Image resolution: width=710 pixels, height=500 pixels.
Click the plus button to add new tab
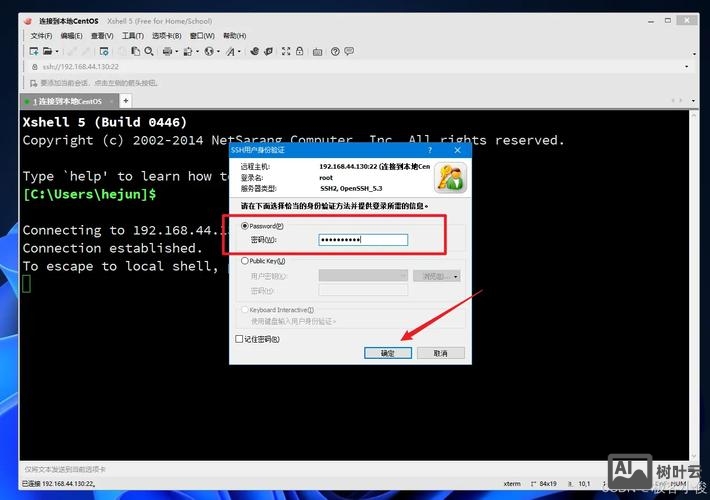point(126,101)
